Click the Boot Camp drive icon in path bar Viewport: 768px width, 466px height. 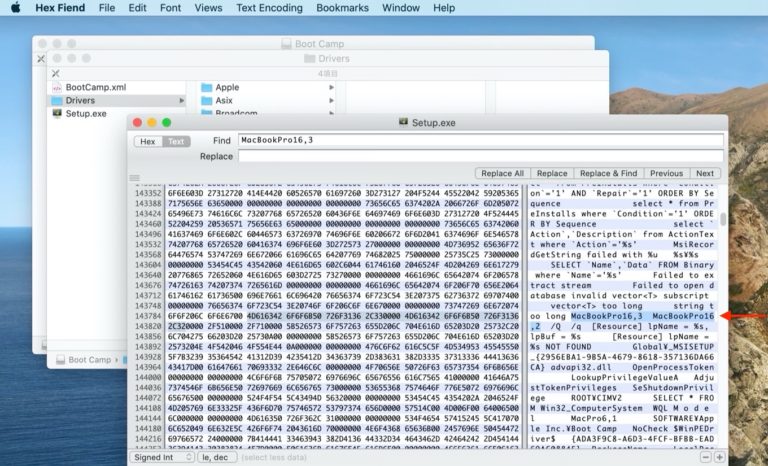60,360
